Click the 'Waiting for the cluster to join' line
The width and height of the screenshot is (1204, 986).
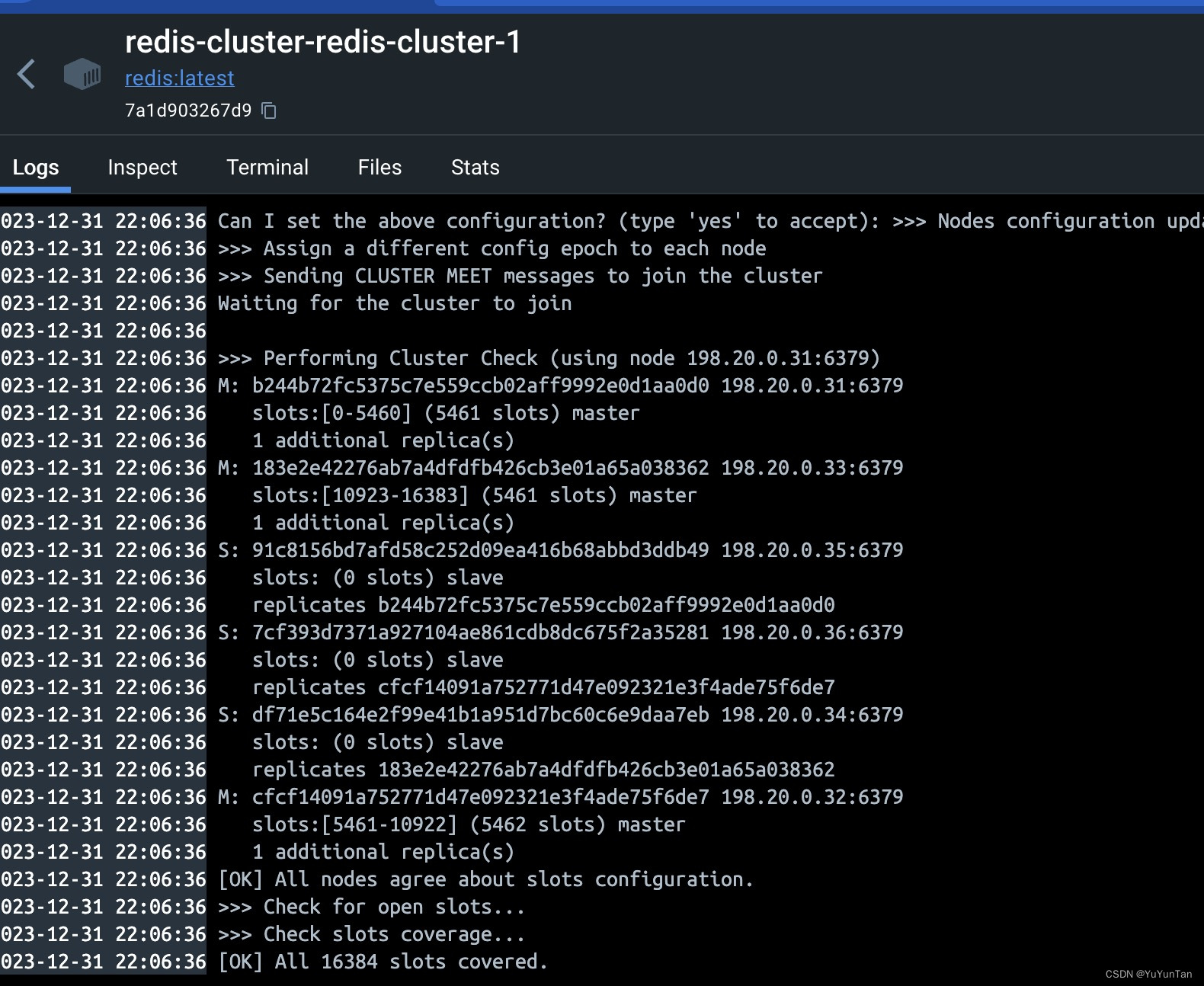395,303
